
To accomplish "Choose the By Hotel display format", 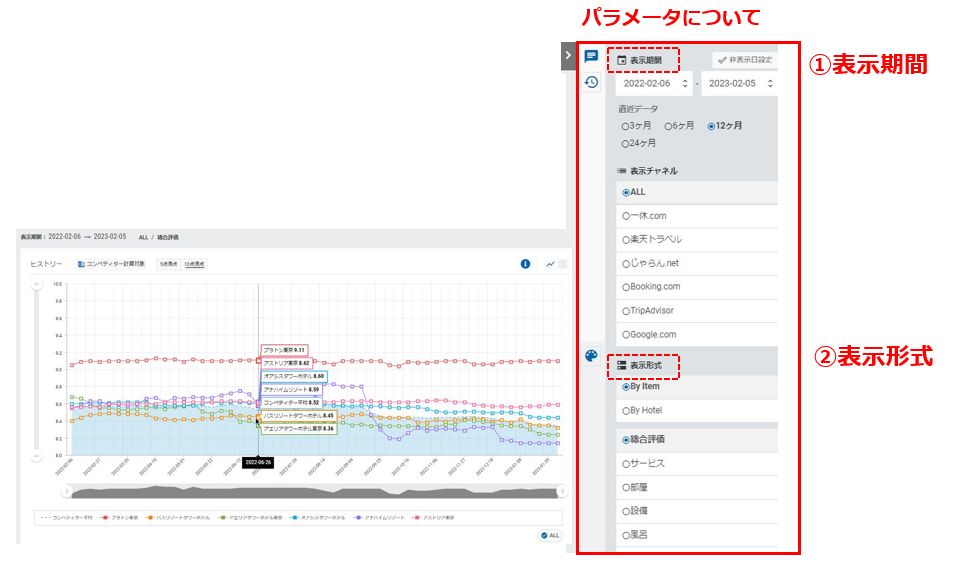I will 626,411.
